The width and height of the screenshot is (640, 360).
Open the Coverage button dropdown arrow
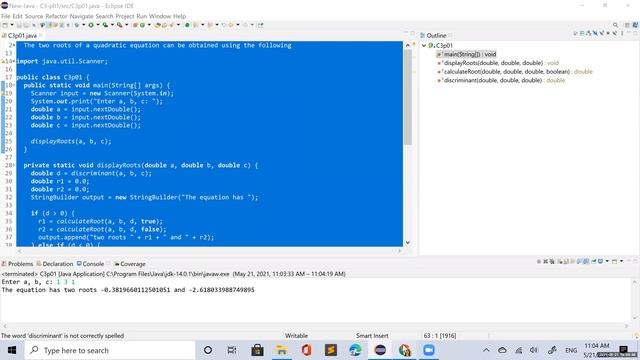pyautogui.click(x=112, y=25)
